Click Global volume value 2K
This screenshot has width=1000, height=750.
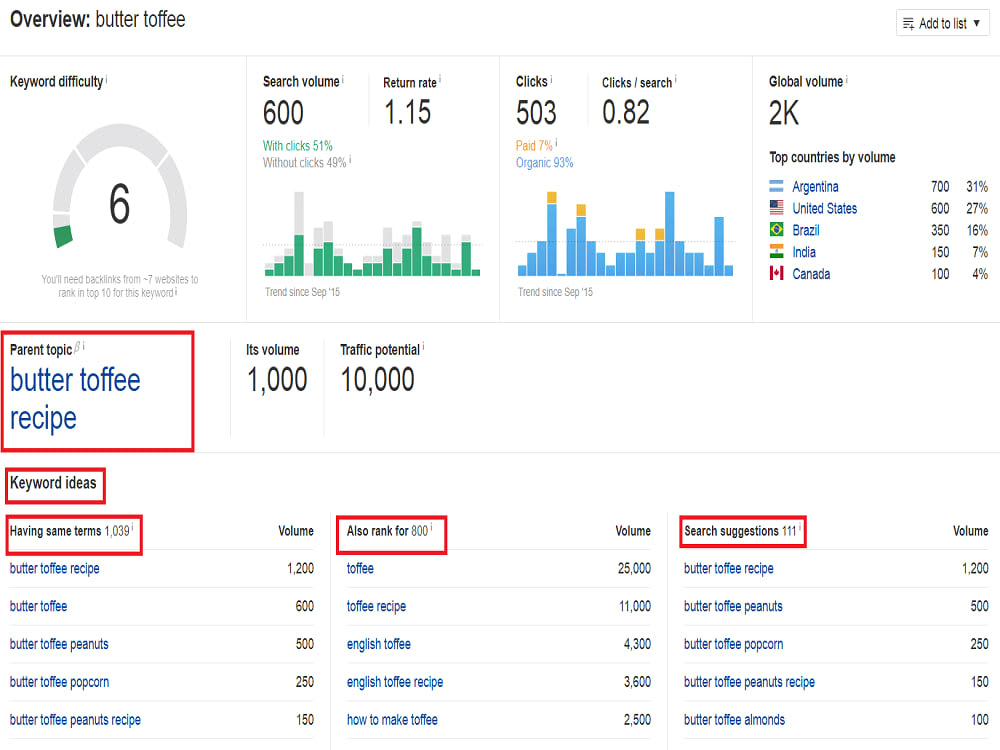(x=784, y=114)
